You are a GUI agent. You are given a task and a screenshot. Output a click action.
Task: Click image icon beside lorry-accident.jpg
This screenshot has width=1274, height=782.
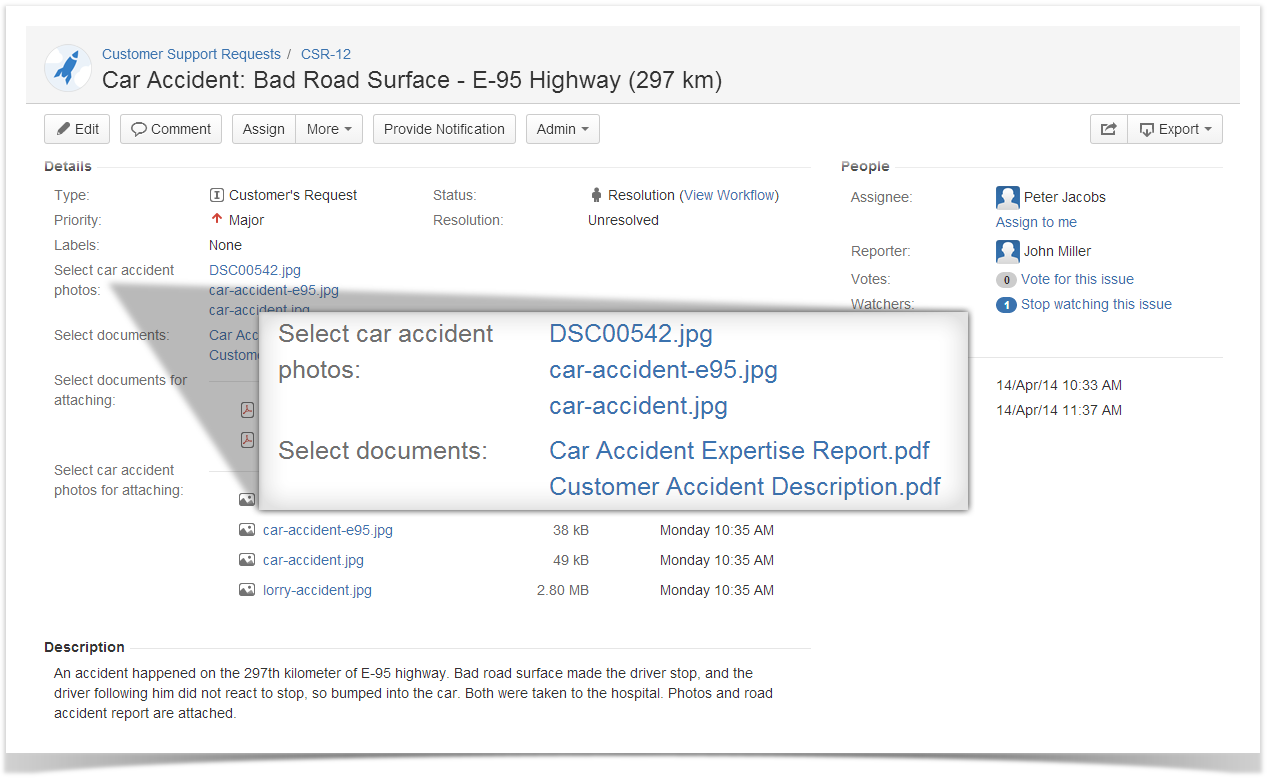247,590
